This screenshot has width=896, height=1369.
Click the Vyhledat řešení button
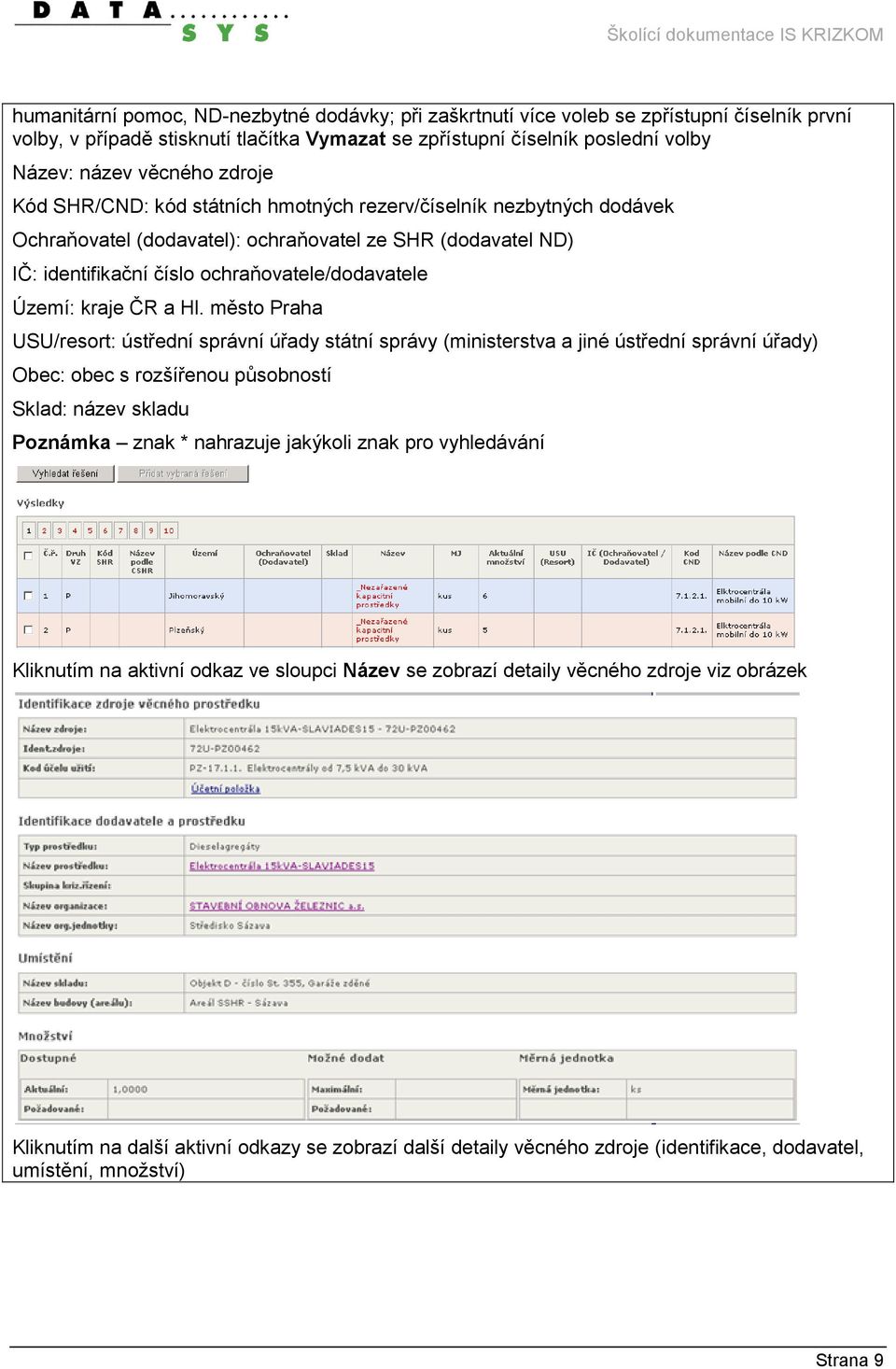(x=65, y=473)
